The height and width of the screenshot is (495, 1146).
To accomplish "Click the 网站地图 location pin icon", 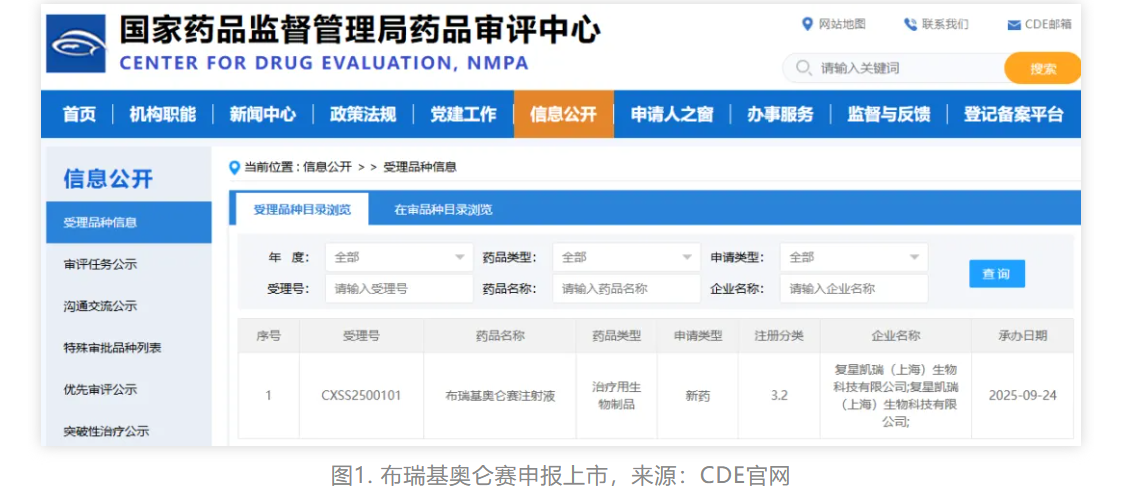I will pyautogui.click(x=808, y=24).
